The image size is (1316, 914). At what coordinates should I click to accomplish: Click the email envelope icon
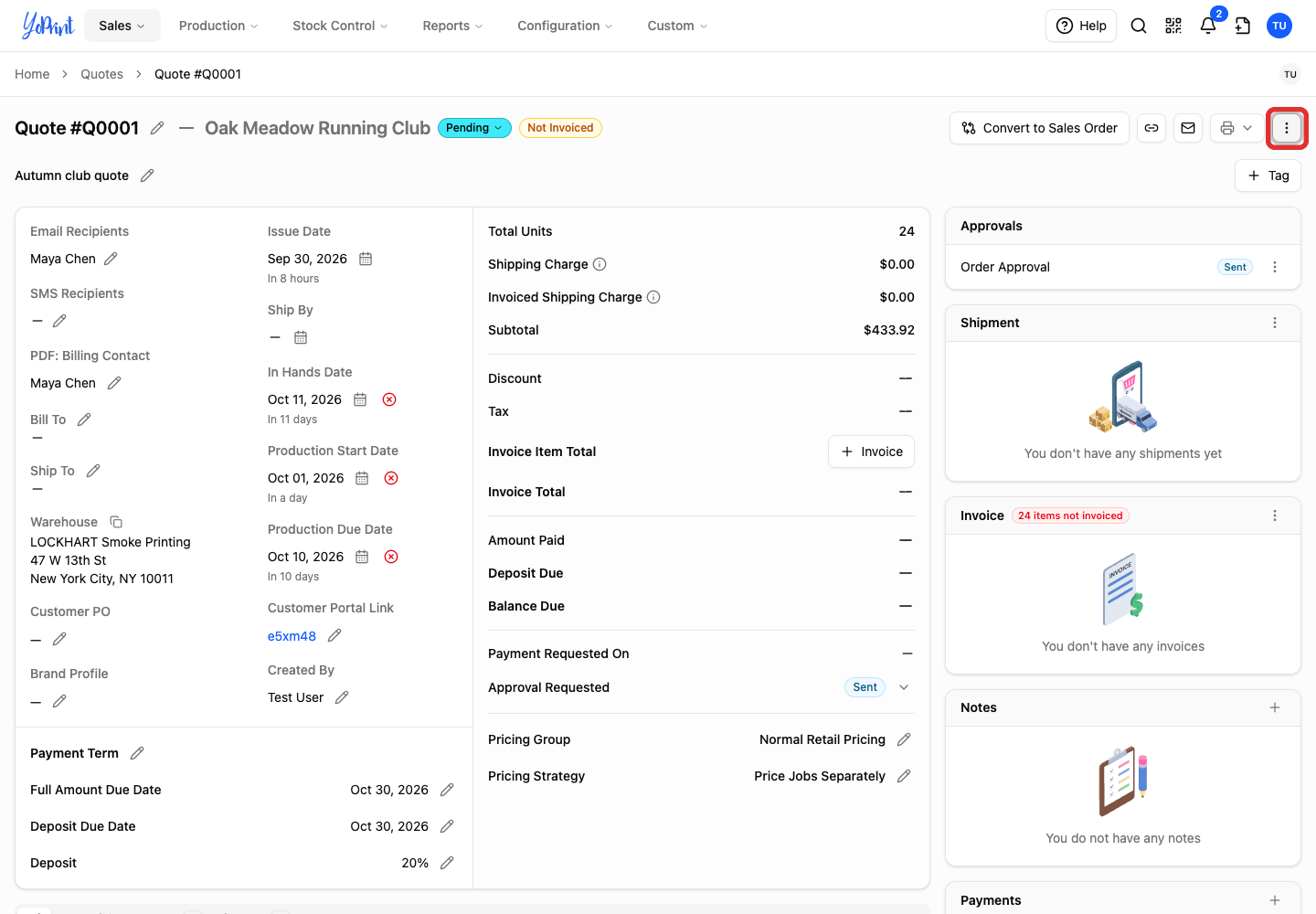click(x=1188, y=128)
